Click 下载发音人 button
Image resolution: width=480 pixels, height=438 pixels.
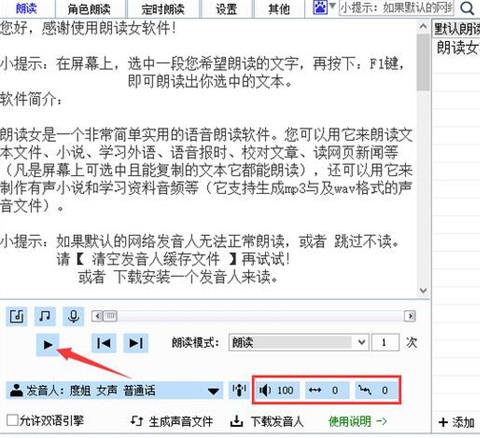tap(267, 422)
